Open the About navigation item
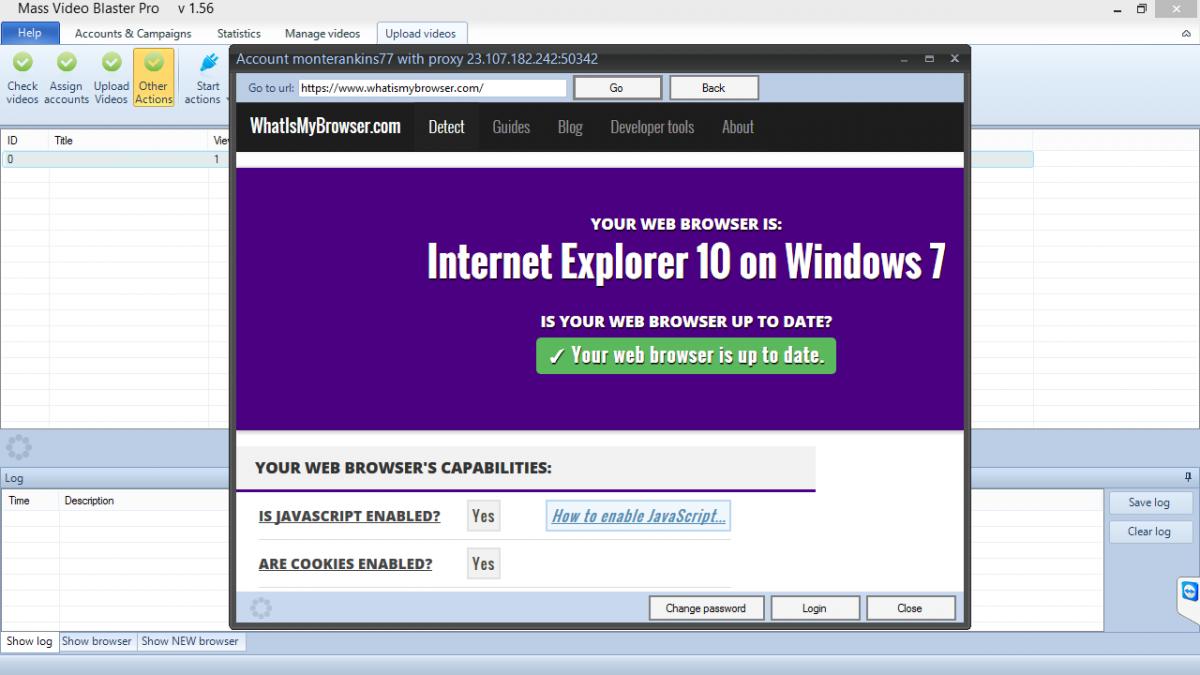 pos(738,127)
